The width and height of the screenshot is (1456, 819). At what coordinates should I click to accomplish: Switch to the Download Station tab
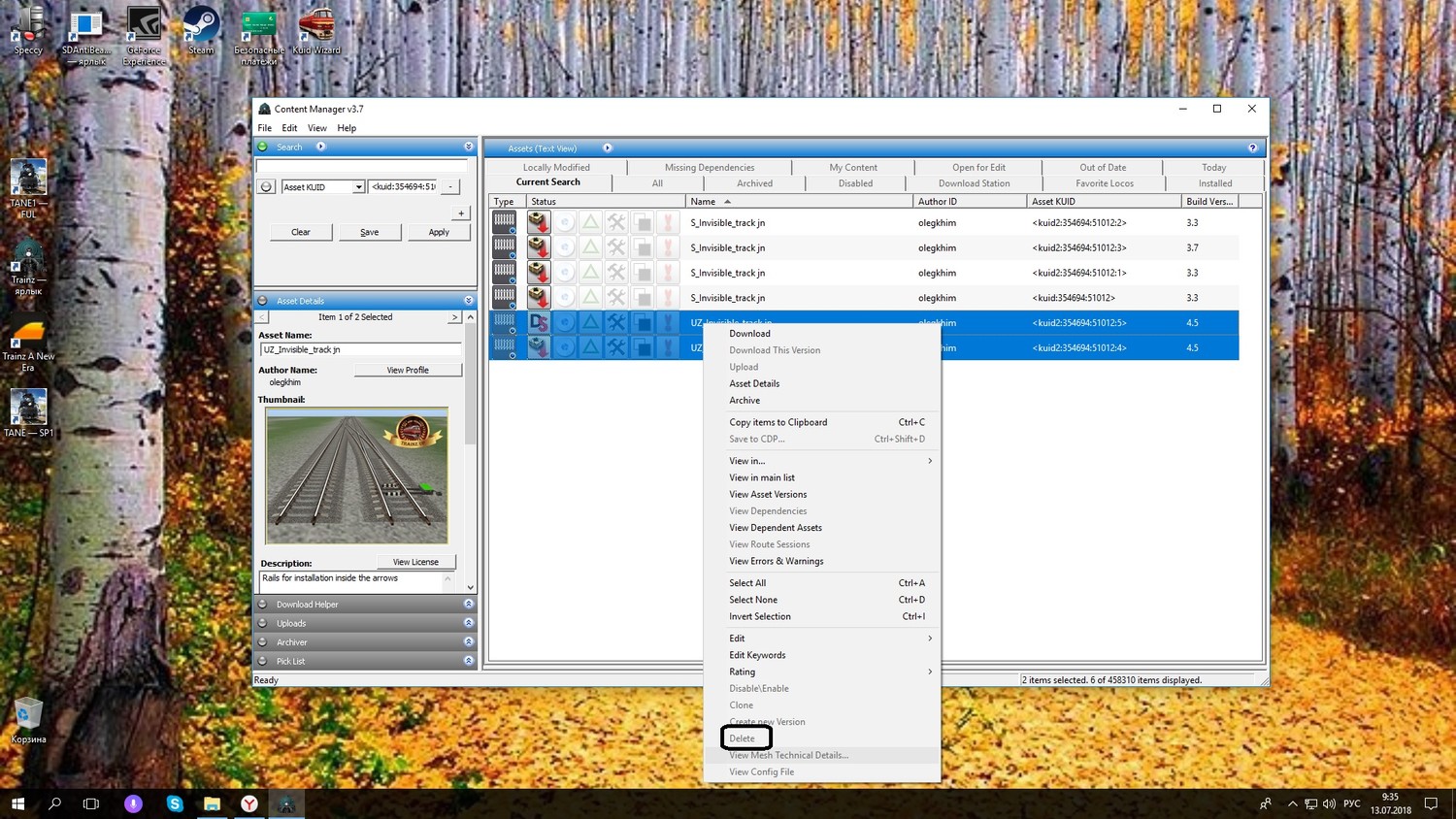click(974, 183)
